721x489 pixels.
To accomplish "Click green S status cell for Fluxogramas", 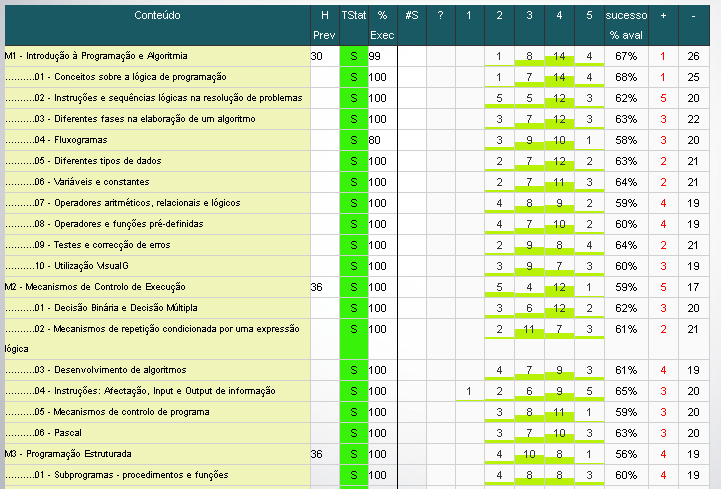I will click(x=353, y=140).
